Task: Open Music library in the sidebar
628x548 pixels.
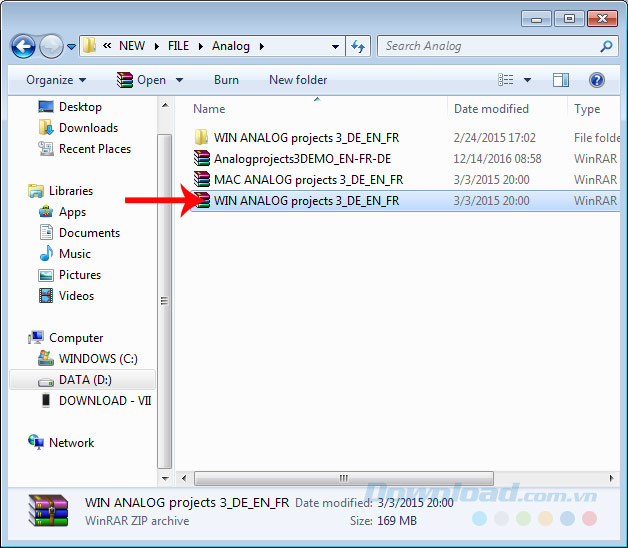Action: coord(74,254)
